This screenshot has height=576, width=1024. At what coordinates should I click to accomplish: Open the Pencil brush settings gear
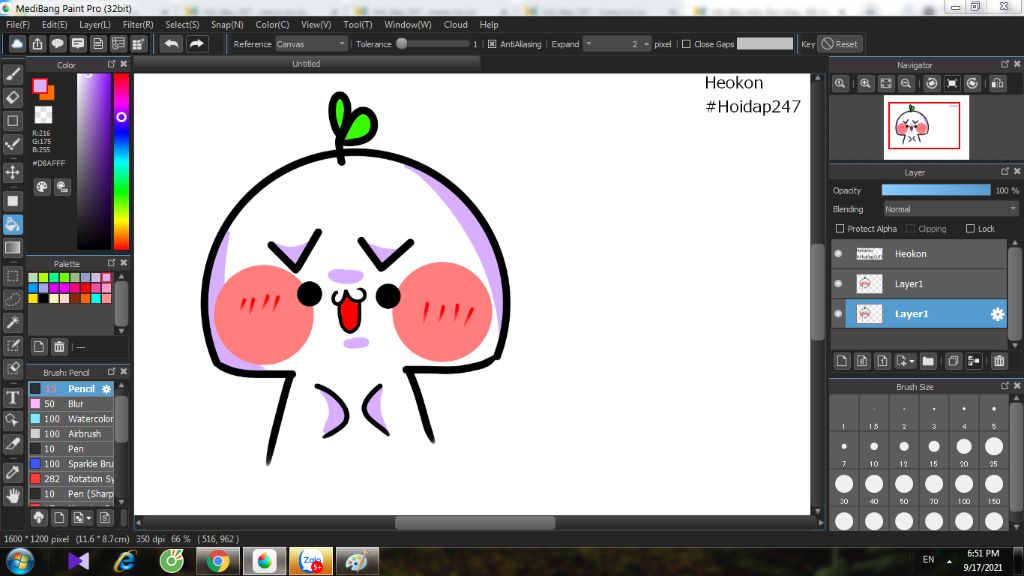(106, 389)
